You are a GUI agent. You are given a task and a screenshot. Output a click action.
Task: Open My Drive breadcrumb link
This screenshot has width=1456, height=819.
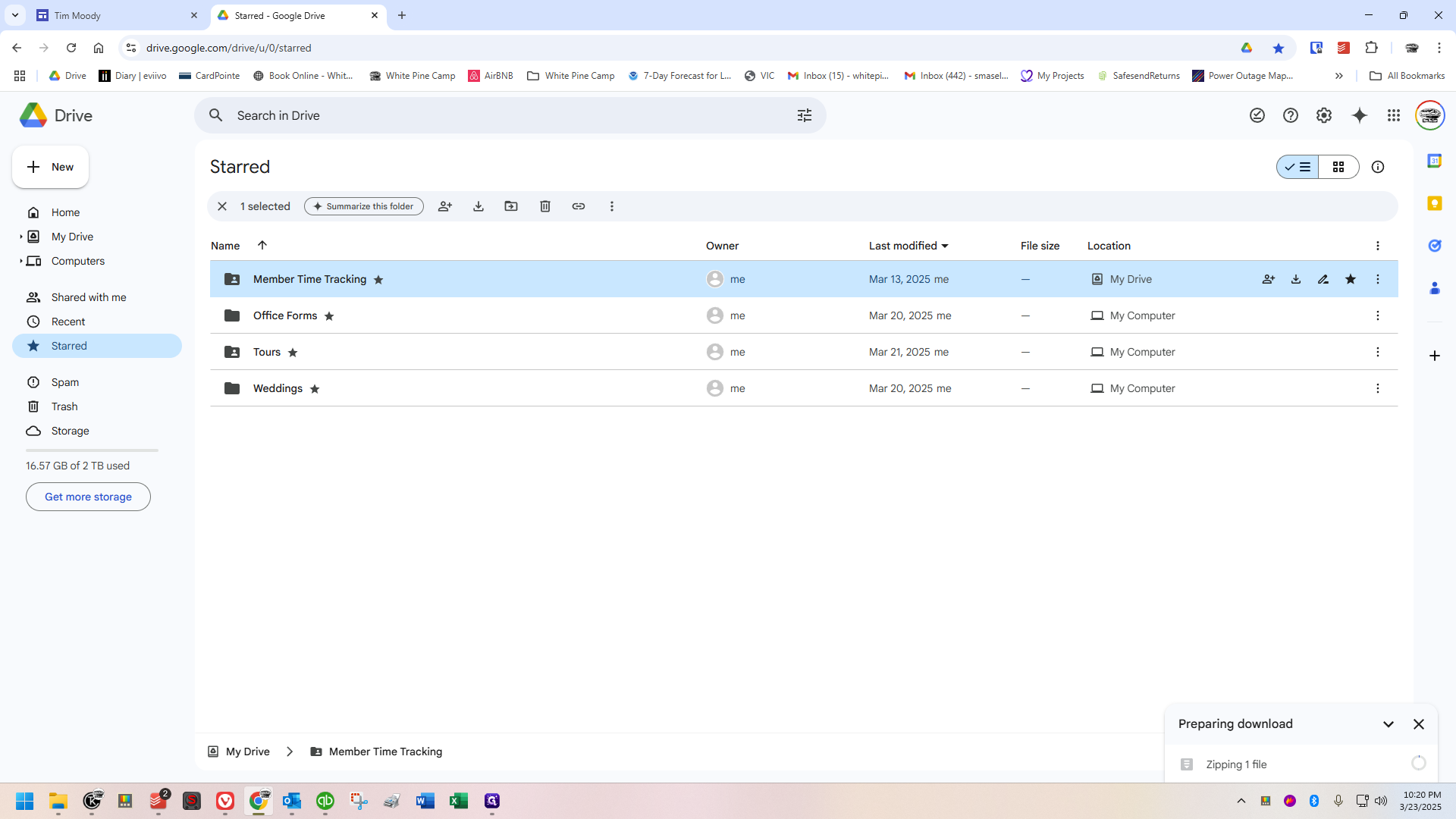point(239,752)
